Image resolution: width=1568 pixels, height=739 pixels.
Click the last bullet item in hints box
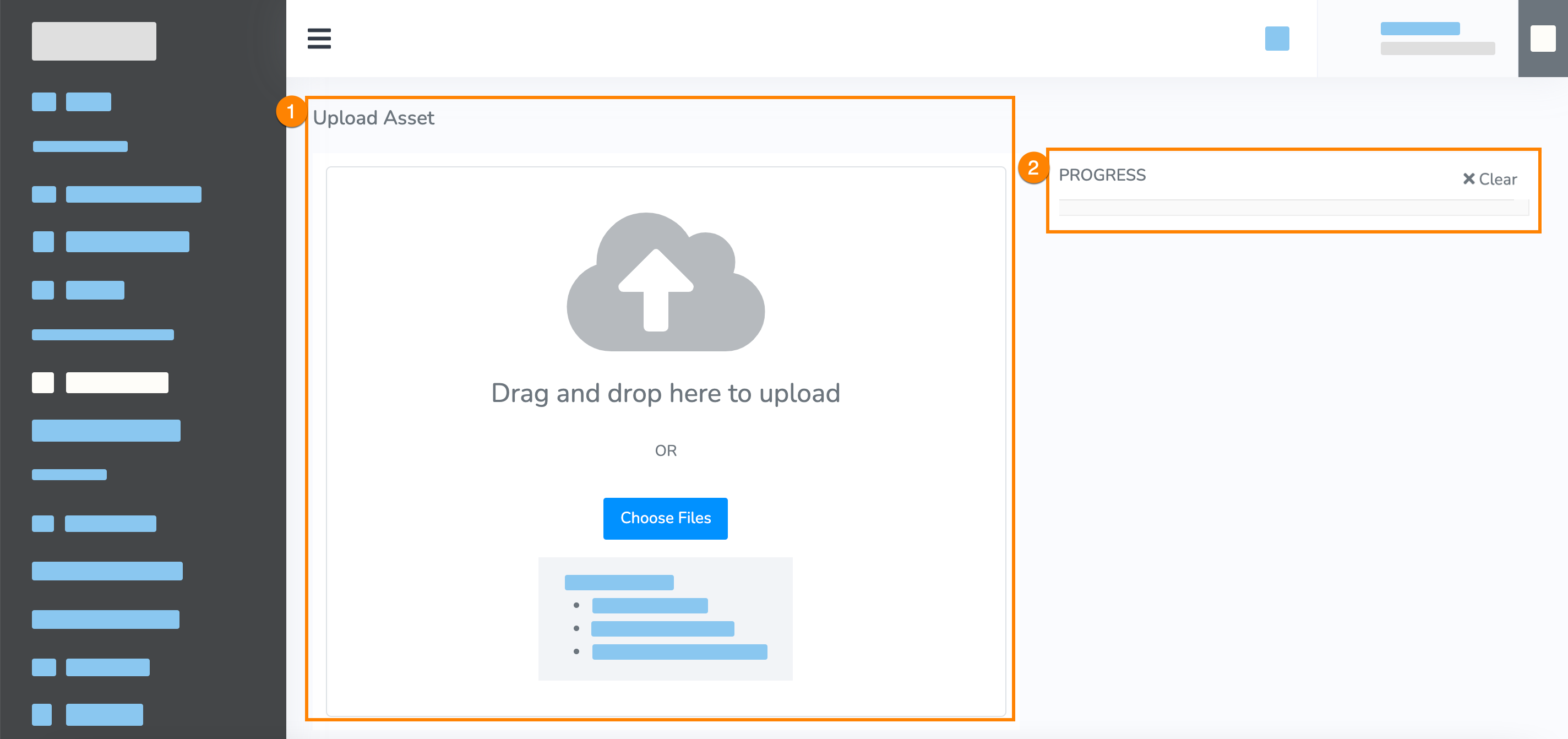[x=679, y=652]
